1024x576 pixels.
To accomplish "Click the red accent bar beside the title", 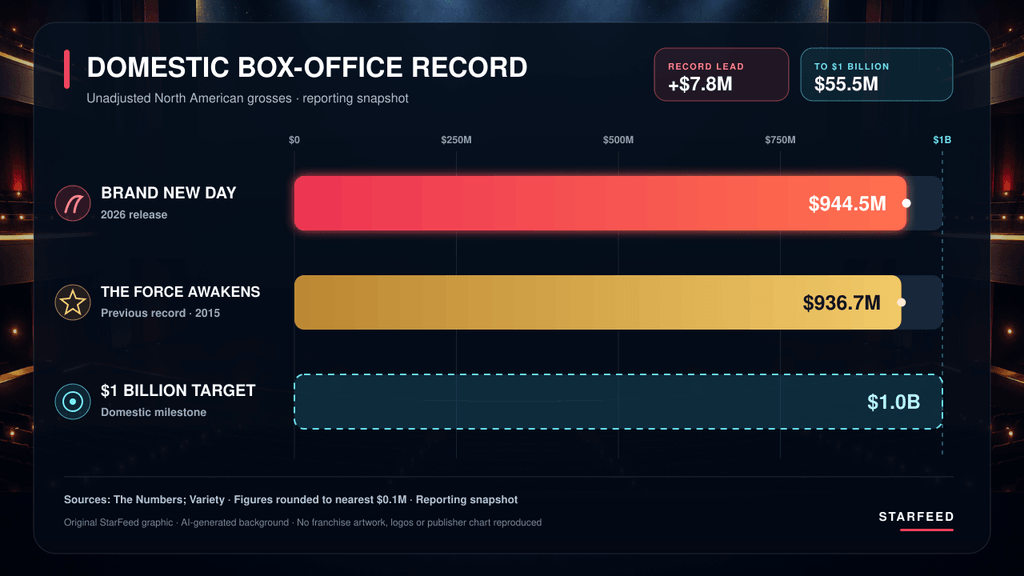I will click(x=67, y=69).
